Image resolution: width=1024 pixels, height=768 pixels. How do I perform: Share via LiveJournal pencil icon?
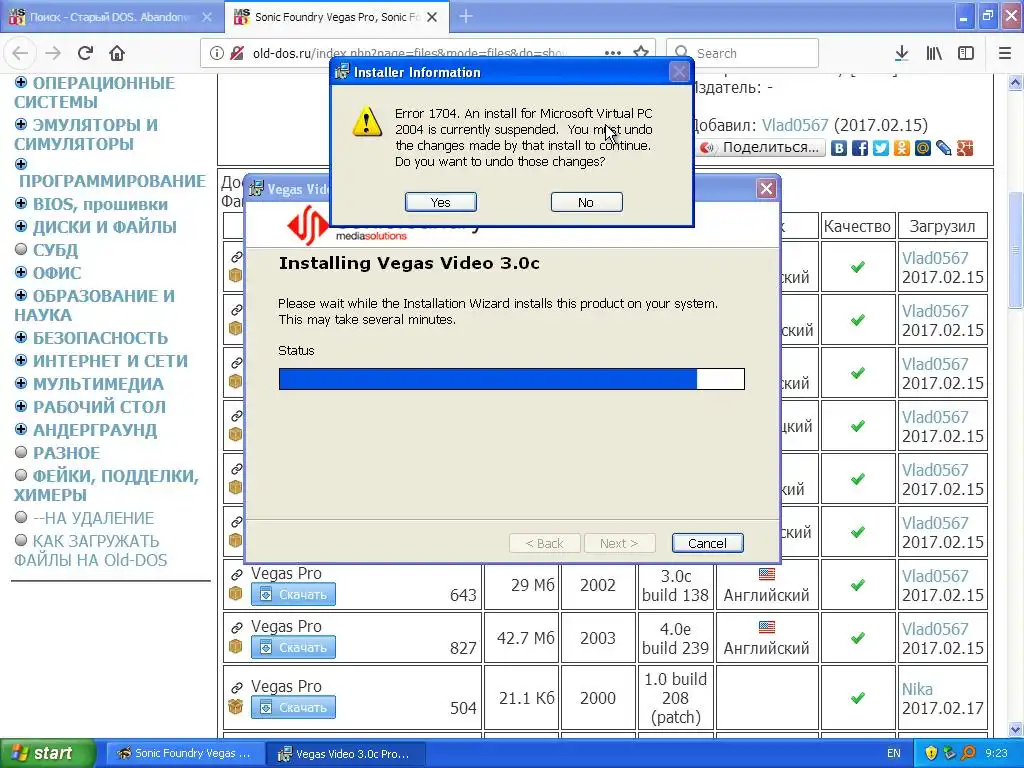tap(944, 148)
